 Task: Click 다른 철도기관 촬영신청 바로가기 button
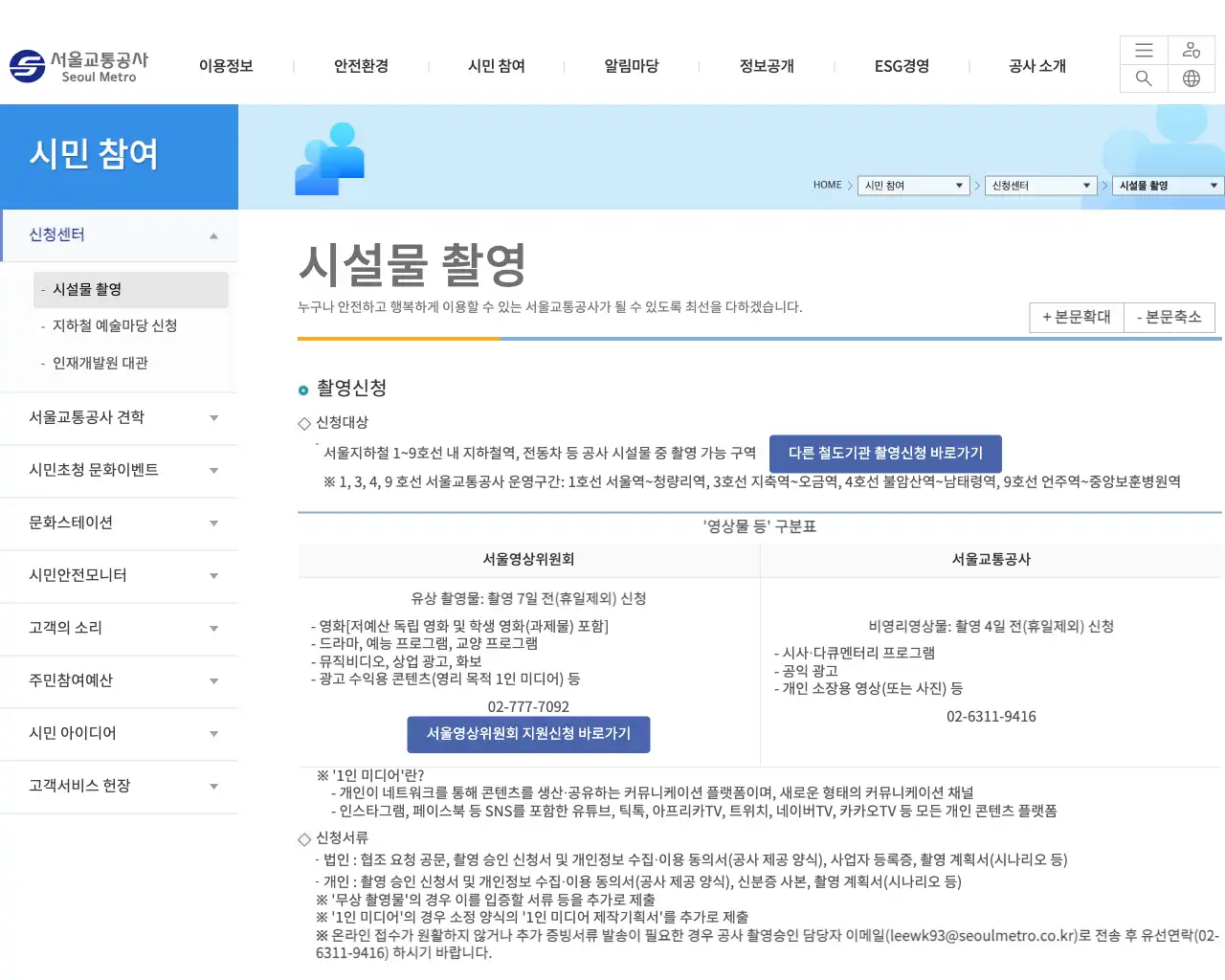point(885,453)
